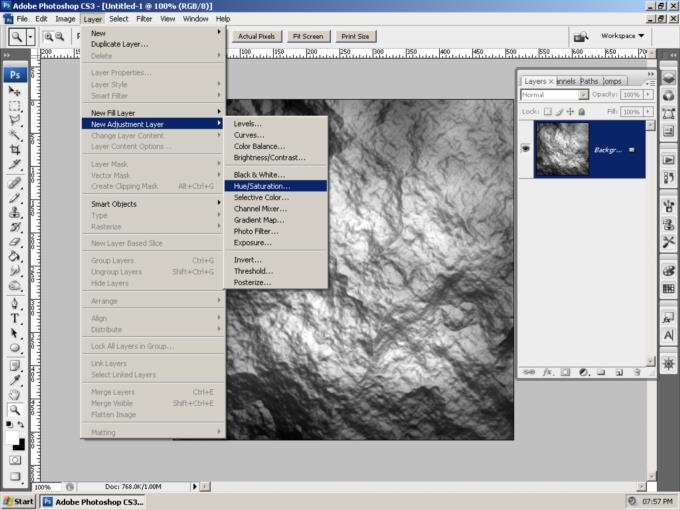Select the Healing Brush tool
The width and height of the screenshot is (680, 510).
tap(15, 183)
